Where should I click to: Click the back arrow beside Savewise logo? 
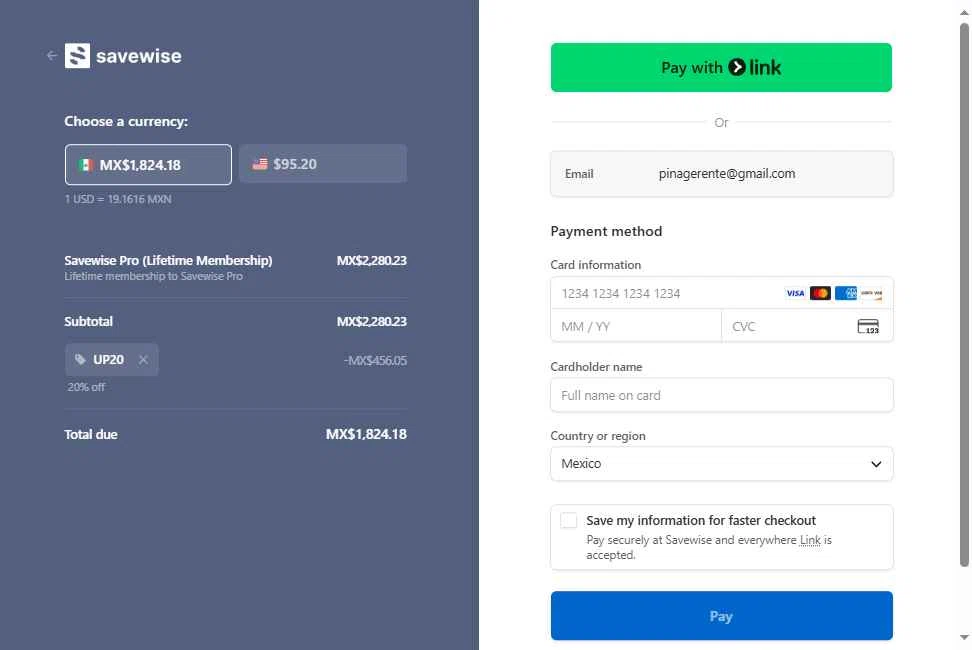(52, 56)
